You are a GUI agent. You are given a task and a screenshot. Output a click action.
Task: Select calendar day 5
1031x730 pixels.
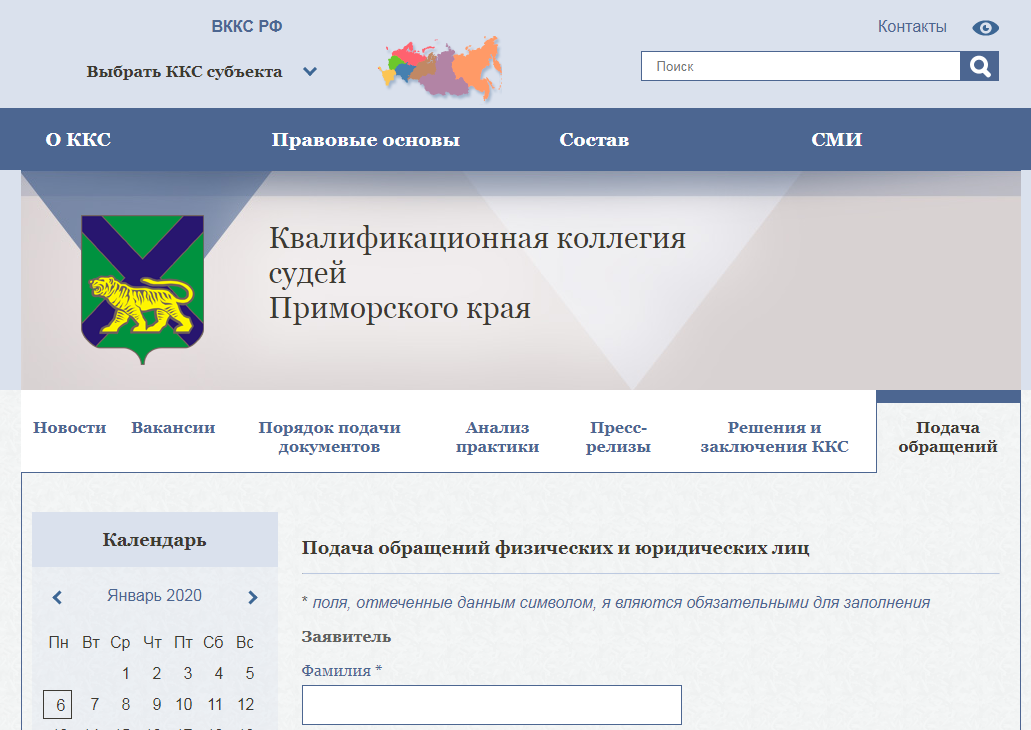[250, 673]
